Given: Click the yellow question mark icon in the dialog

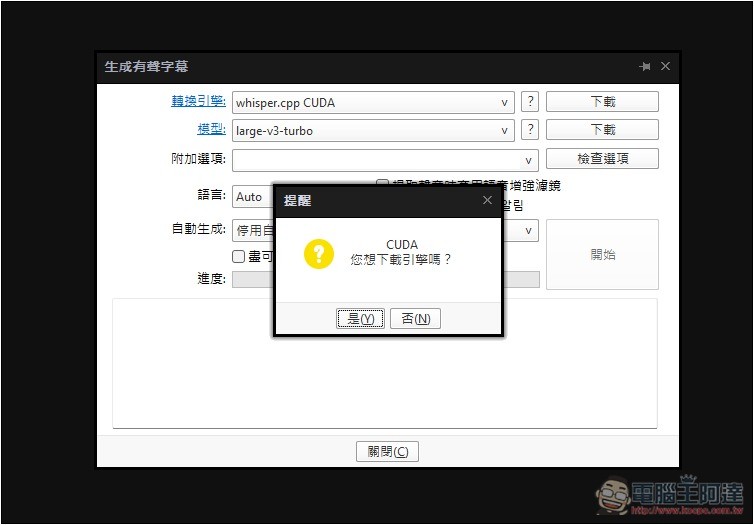Looking at the screenshot, I should tap(319, 253).
